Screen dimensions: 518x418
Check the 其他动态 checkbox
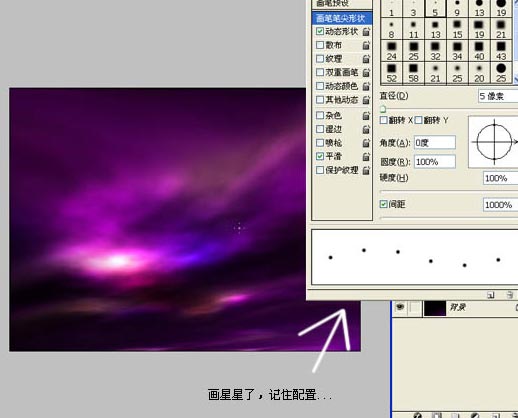tap(320, 100)
